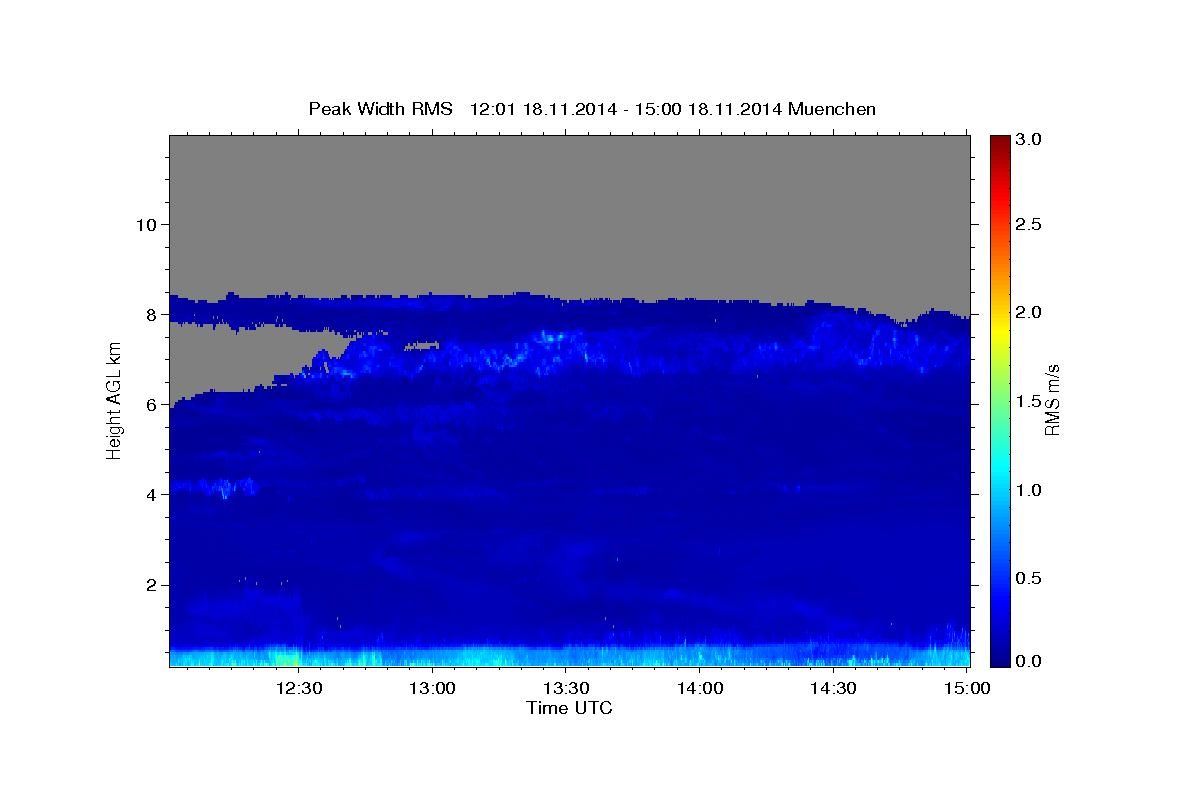Click the '14:00' time axis label

tap(700, 688)
